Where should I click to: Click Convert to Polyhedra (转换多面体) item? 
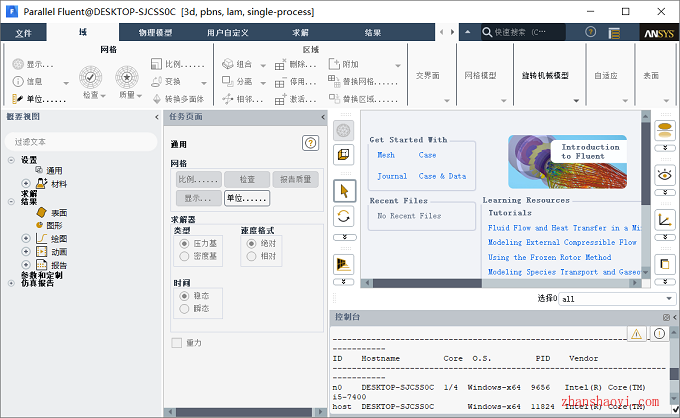(x=178, y=99)
